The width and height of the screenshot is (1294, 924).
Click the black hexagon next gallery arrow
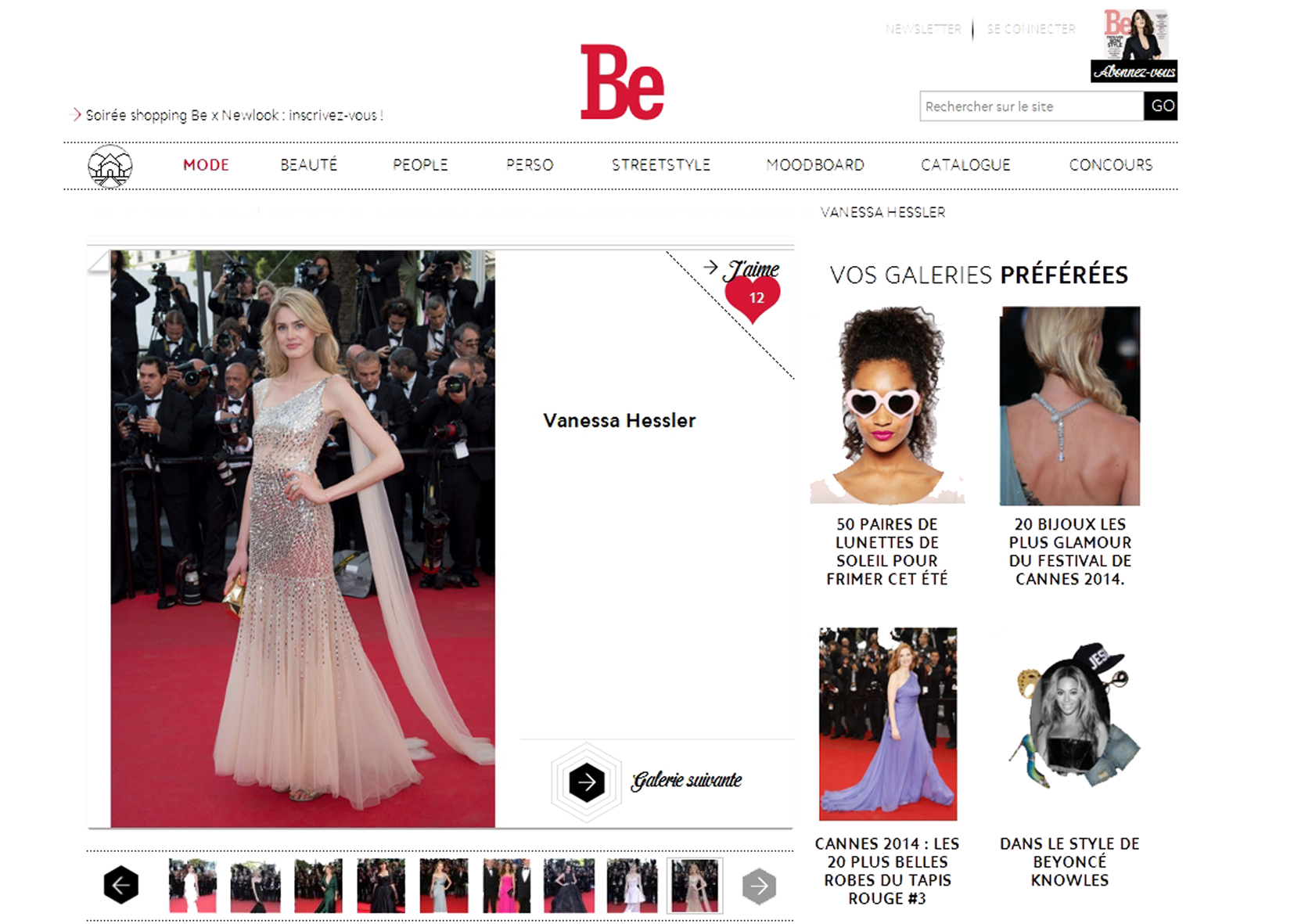point(586,782)
